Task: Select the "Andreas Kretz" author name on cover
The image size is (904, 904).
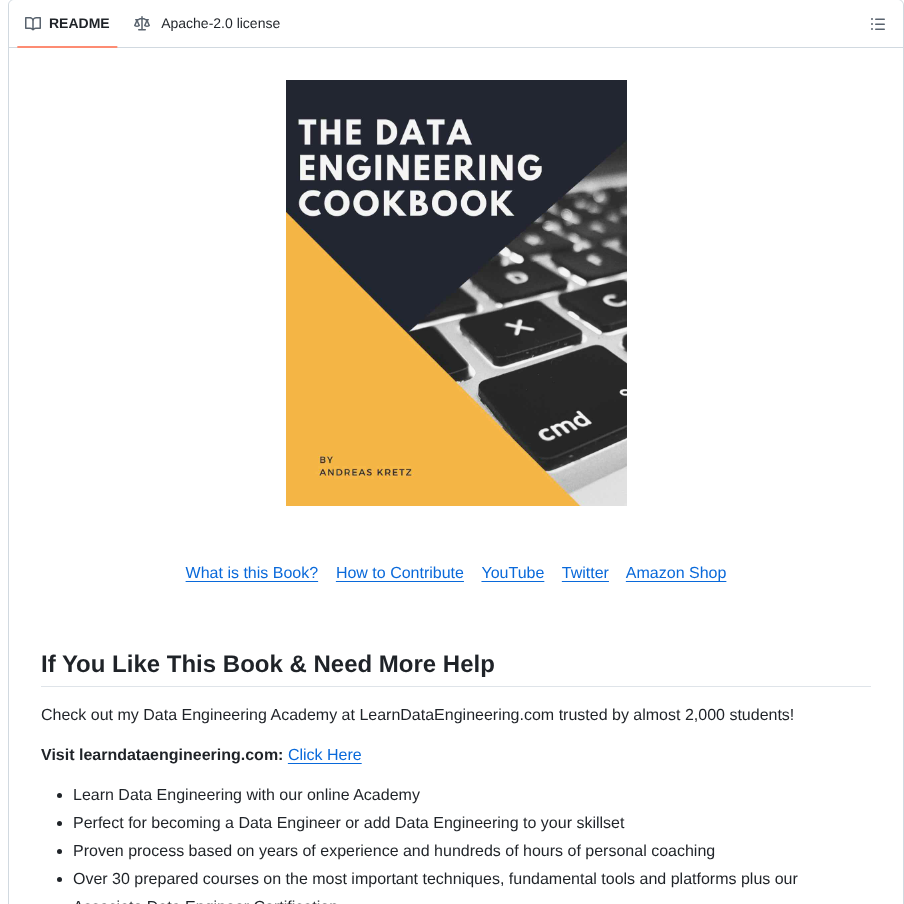Action: 365,472
